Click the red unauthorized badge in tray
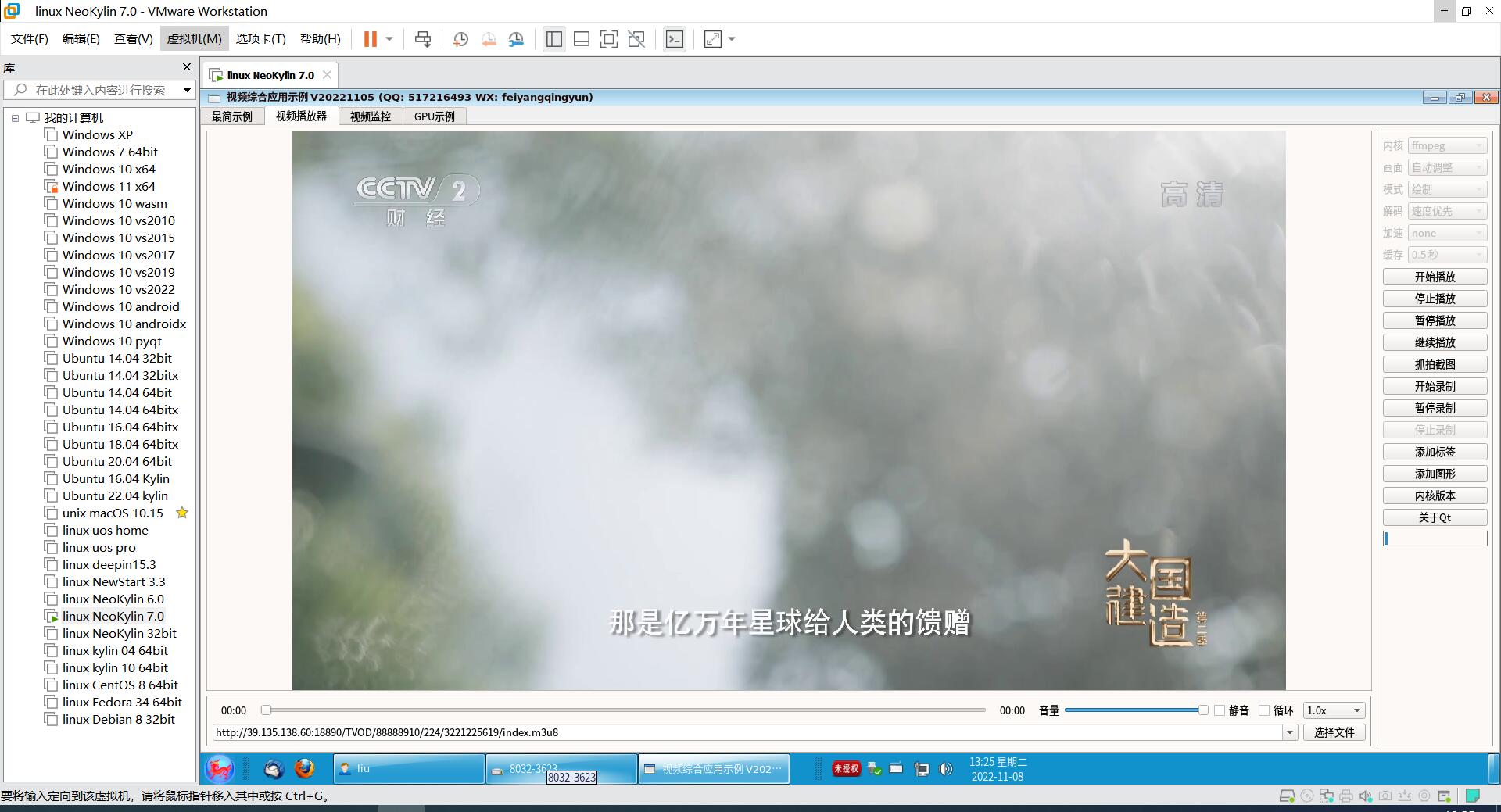1501x812 pixels. 846,769
